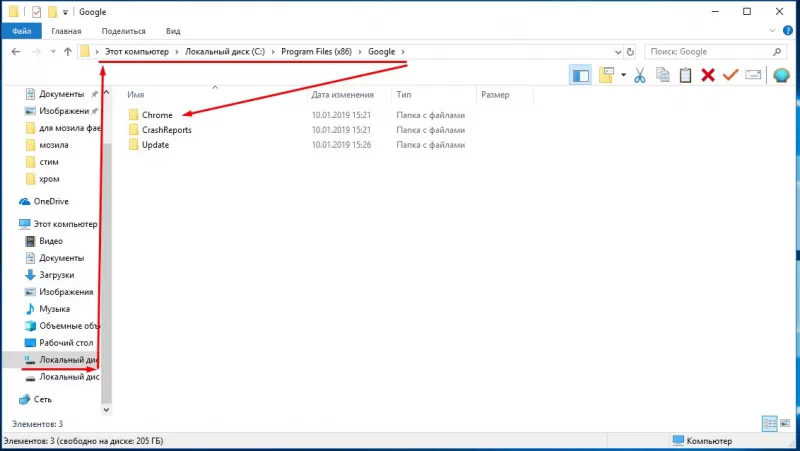
Task: Sort by the Тип column header
Action: [404, 94]
